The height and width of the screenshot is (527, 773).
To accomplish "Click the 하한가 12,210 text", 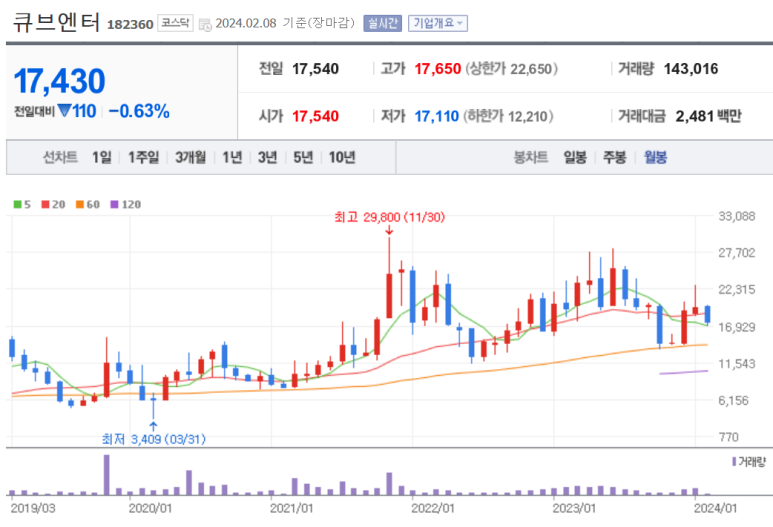I will coord(508,116).
